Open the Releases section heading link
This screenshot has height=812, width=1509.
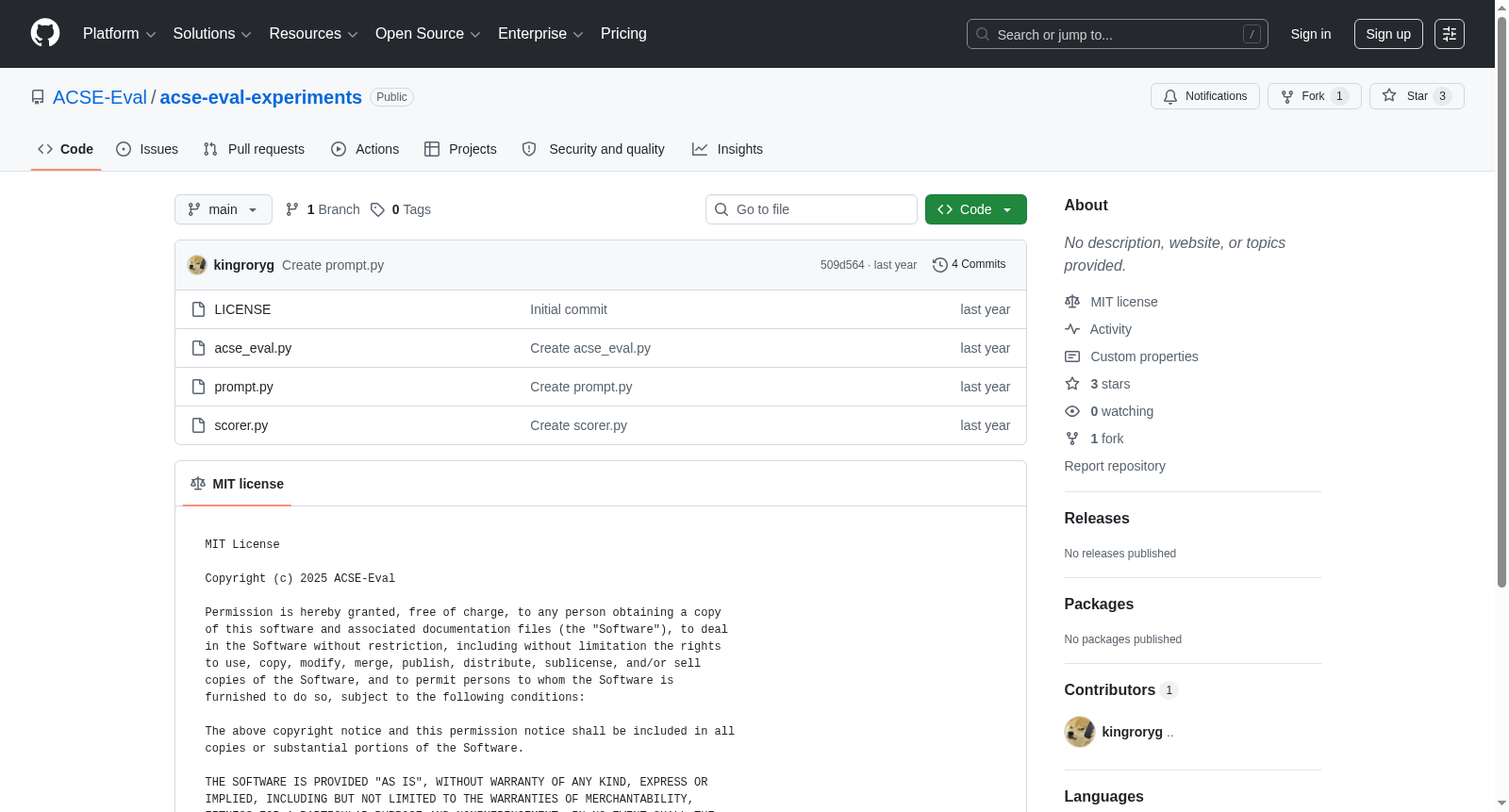tap(1097, 518)
